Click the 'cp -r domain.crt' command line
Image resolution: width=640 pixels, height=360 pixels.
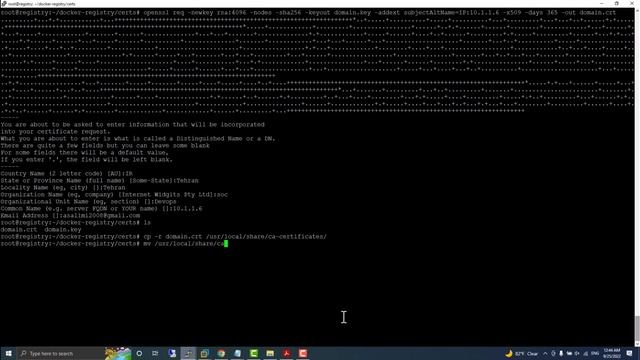pos(163,237)
